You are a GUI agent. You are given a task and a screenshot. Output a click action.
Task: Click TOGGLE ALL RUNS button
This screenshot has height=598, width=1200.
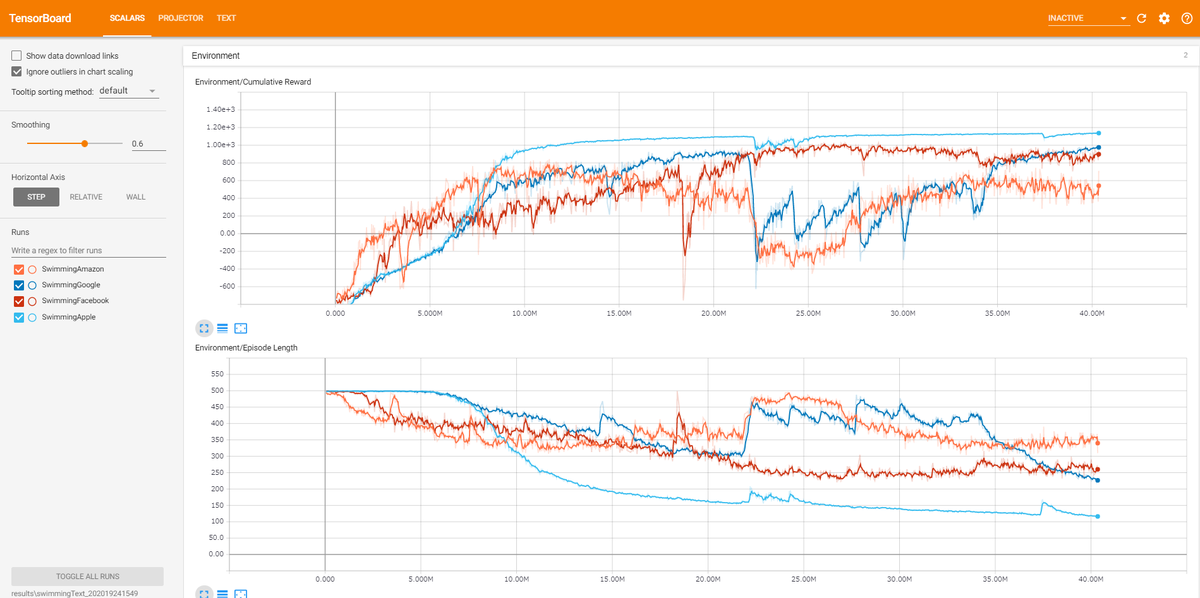tap(87, 576)
